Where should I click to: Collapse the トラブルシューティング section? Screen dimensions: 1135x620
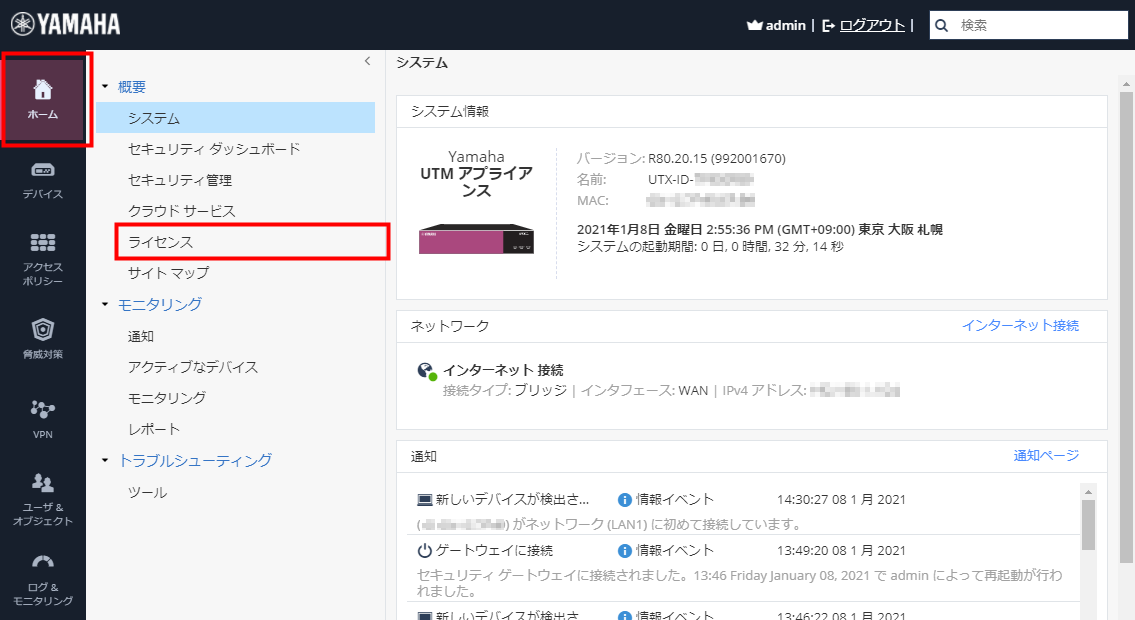coord(105,460)
